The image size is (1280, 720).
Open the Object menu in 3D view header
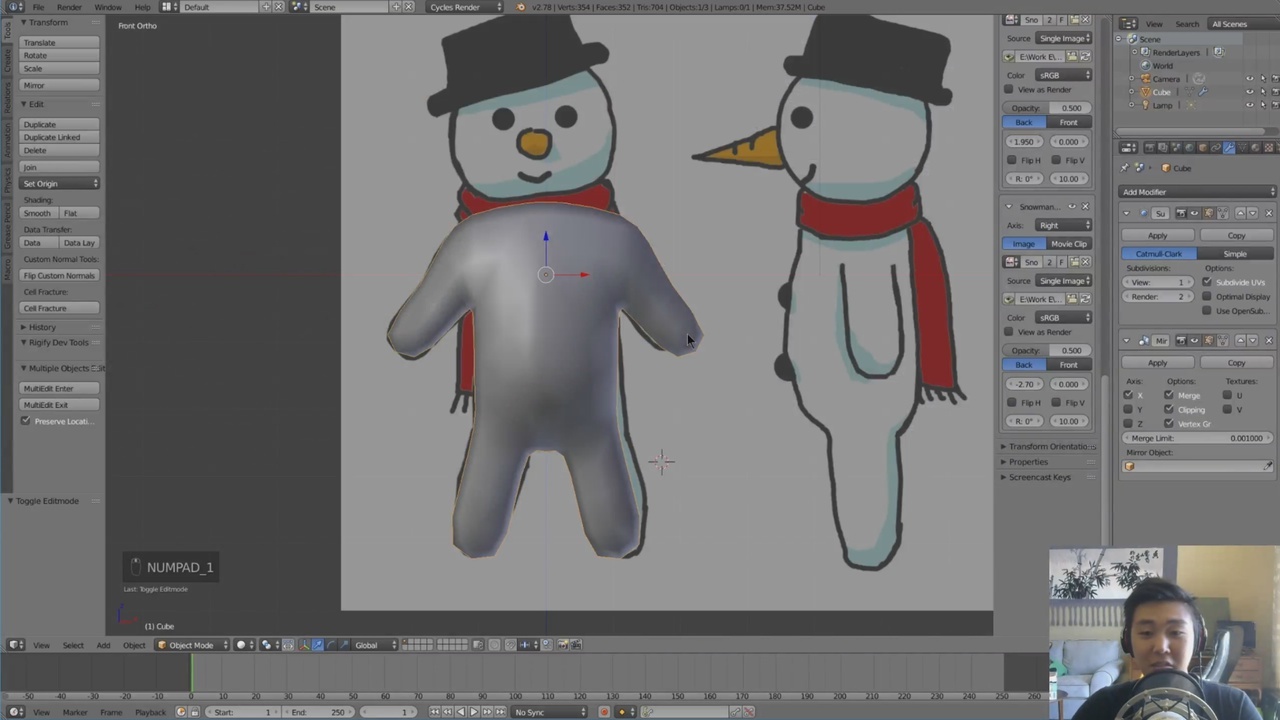coord(134,645)
